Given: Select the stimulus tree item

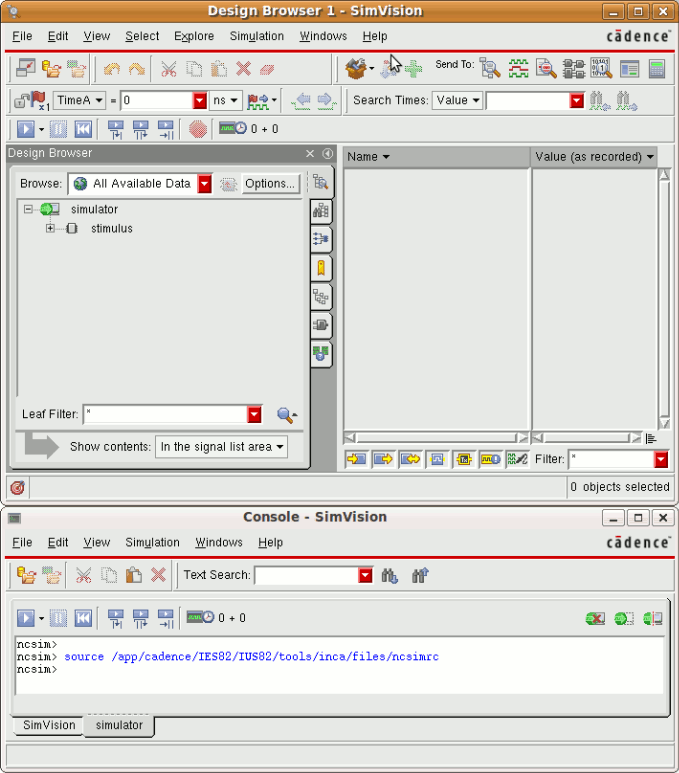Looking at the screenshot, I should (111, 228).
